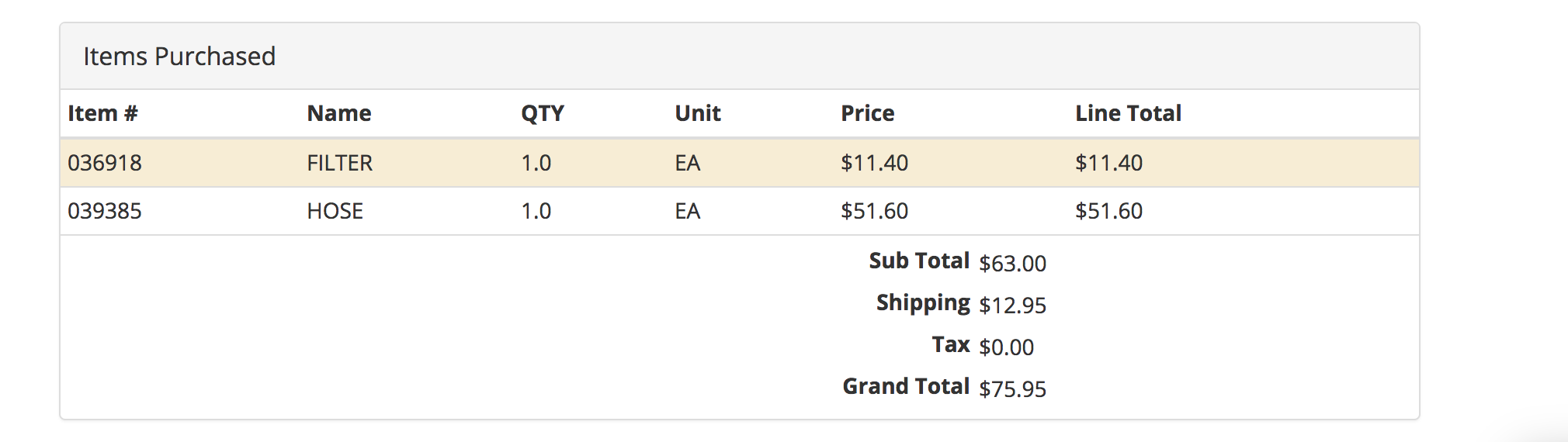The width and height of the screenshot is (1568, 442).
Task: Select the Item # column header
Action: click(102, 113)
